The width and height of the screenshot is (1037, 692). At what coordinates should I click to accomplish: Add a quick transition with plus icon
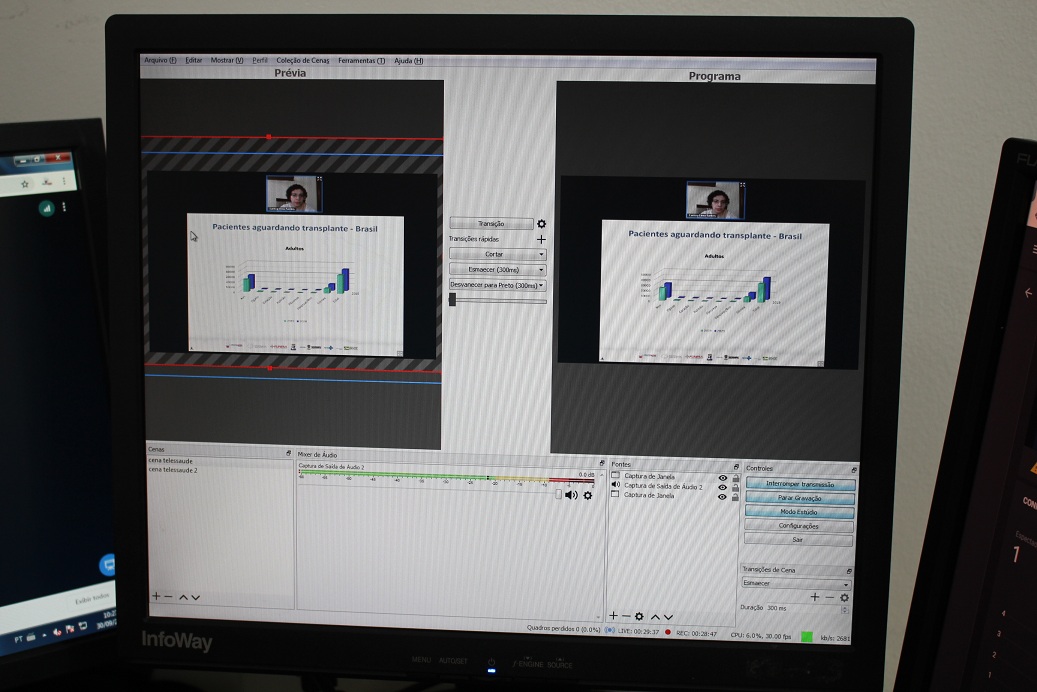pyautogui.click(x=542, y=240)
